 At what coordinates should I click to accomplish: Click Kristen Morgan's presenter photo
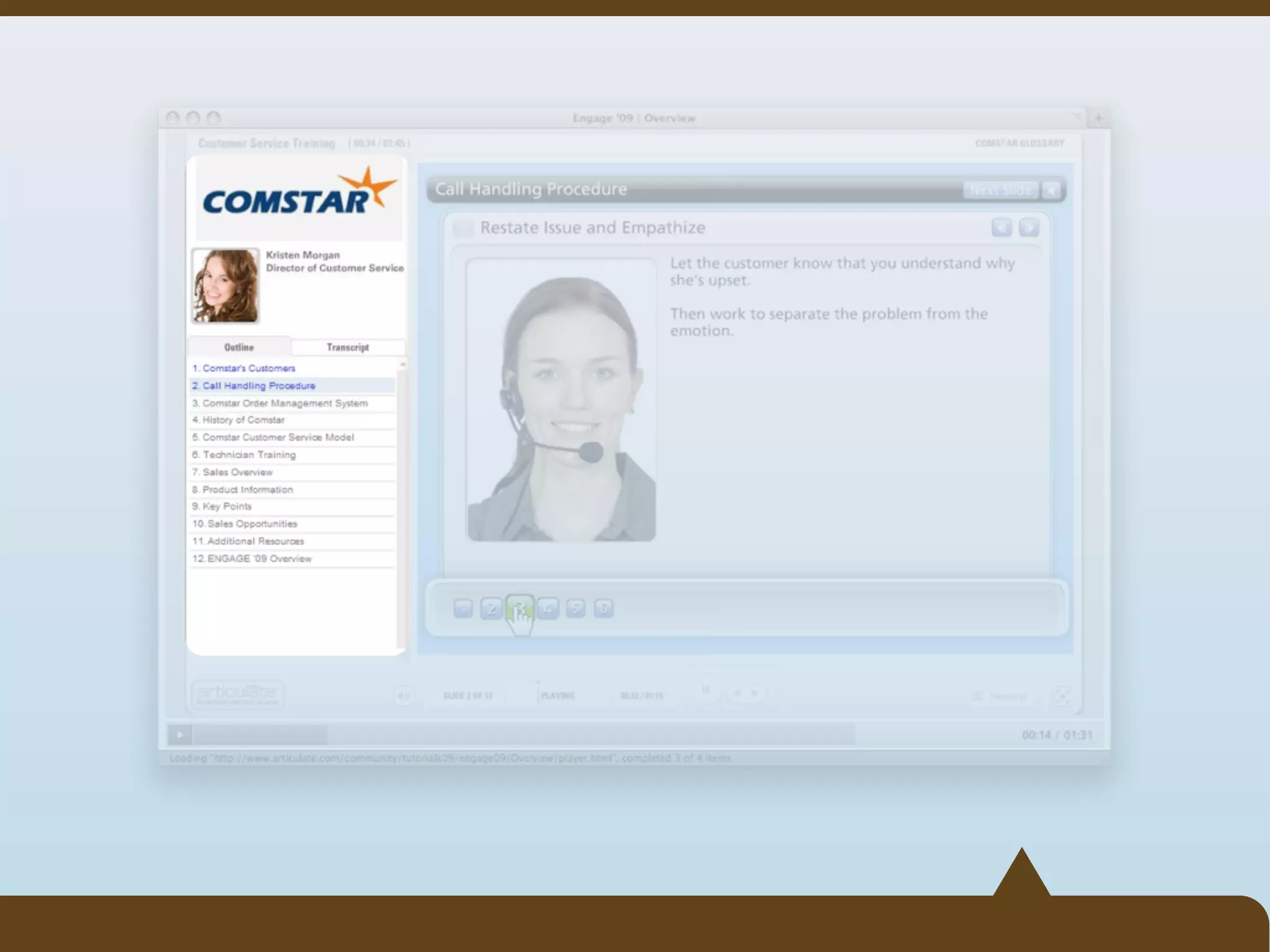click(225, 286)
